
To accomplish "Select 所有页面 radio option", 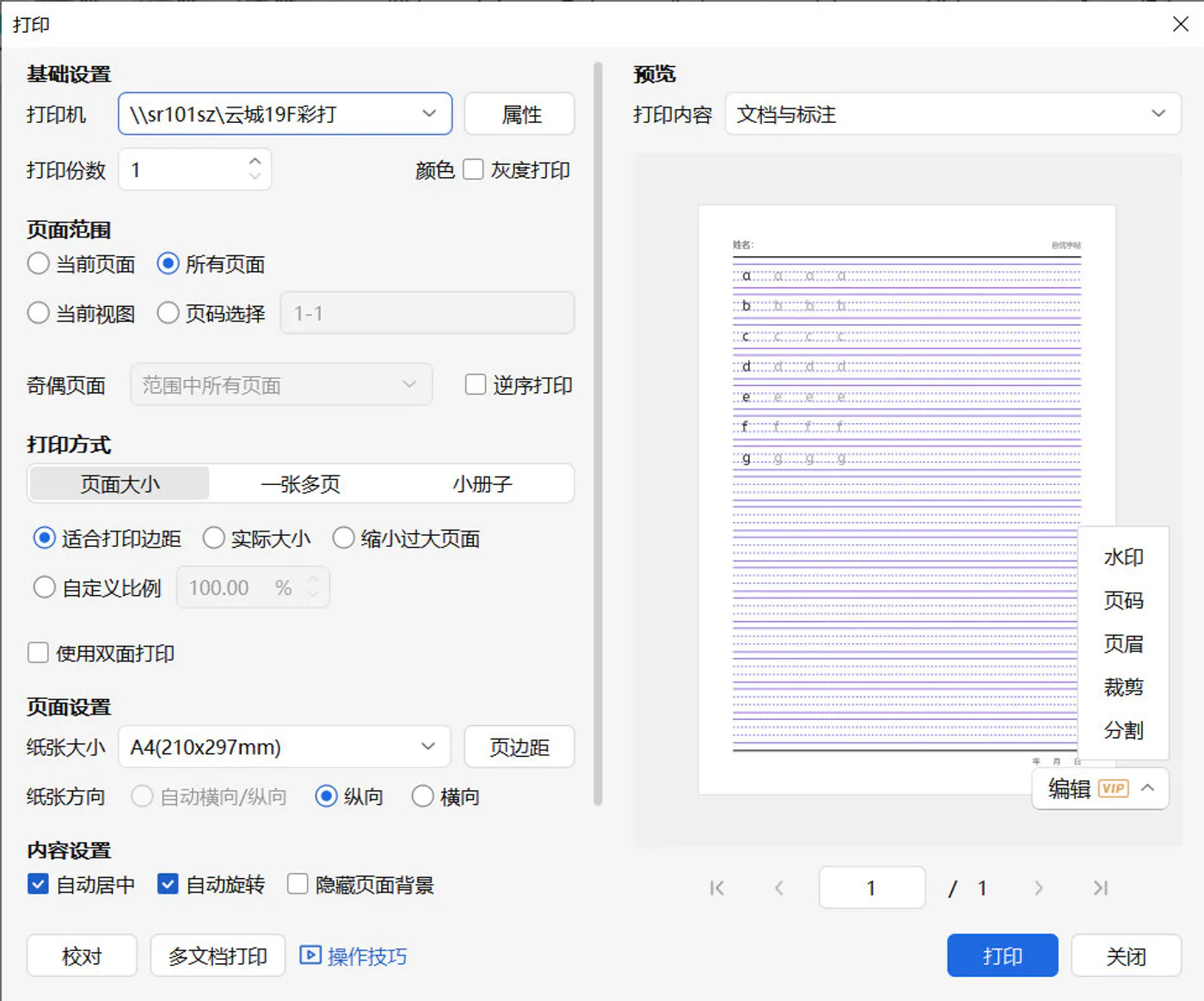I will 169,263.
